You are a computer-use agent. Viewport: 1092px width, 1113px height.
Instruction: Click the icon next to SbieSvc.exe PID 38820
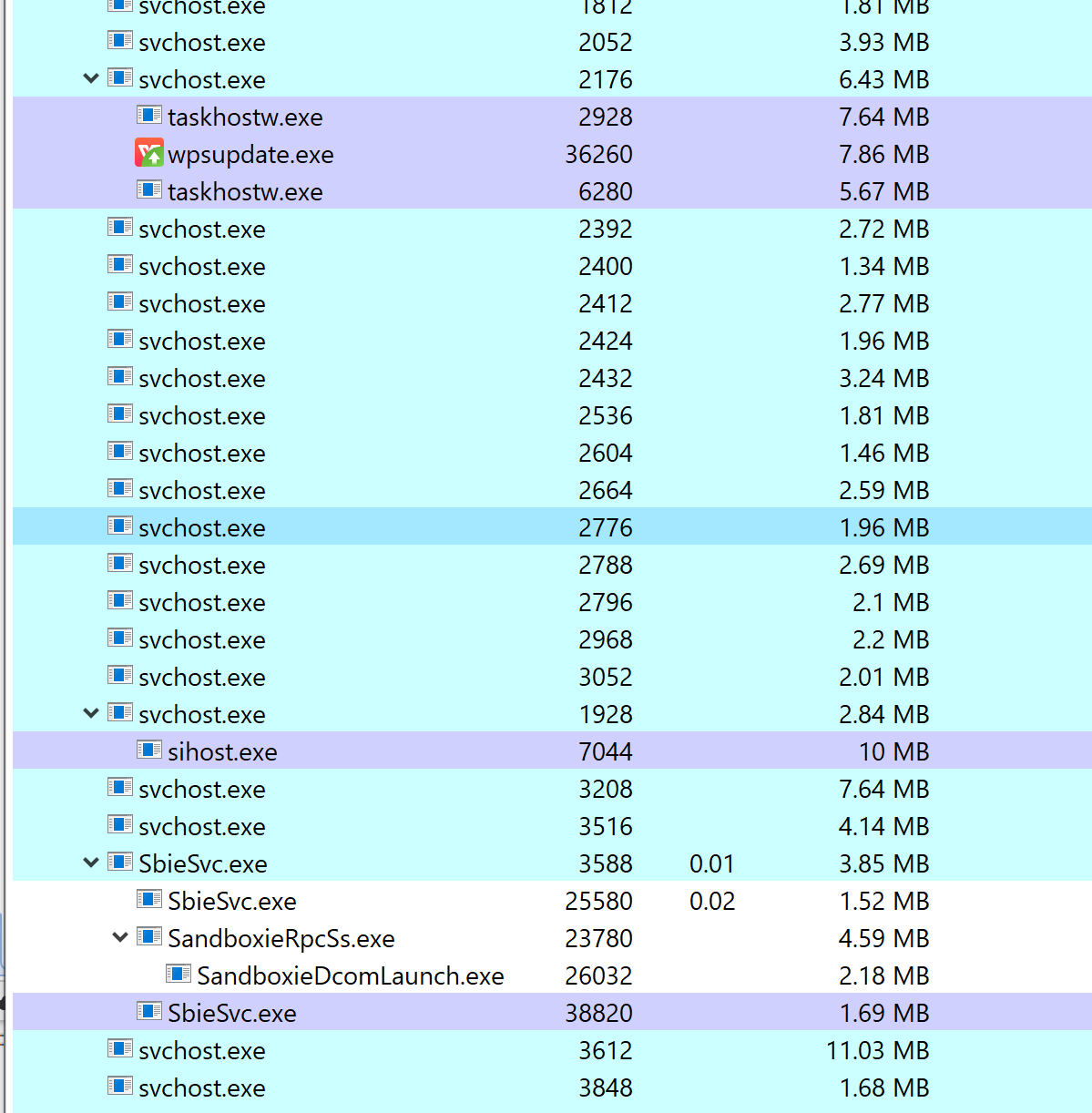(x=148, y=1011)
